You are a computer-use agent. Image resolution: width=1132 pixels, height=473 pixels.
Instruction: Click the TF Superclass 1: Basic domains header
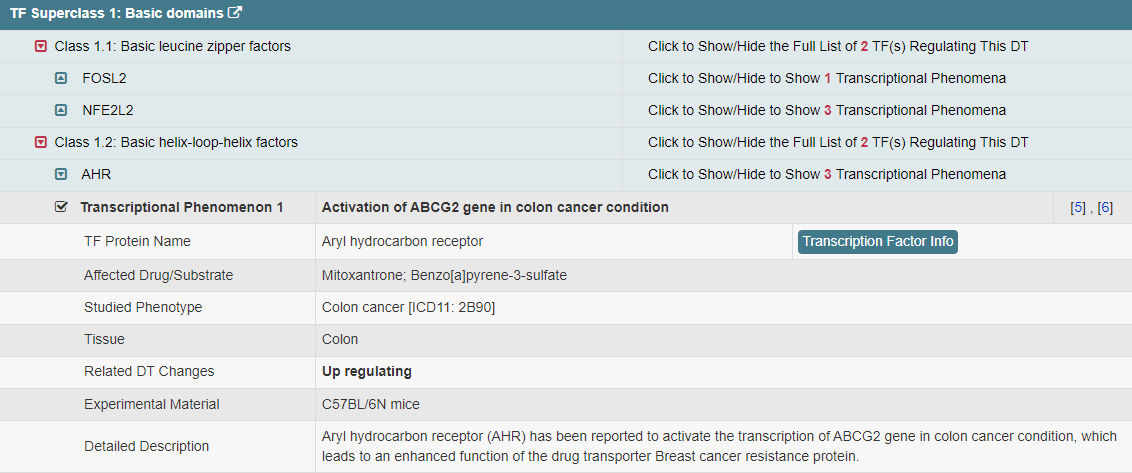tap(118, 14)
